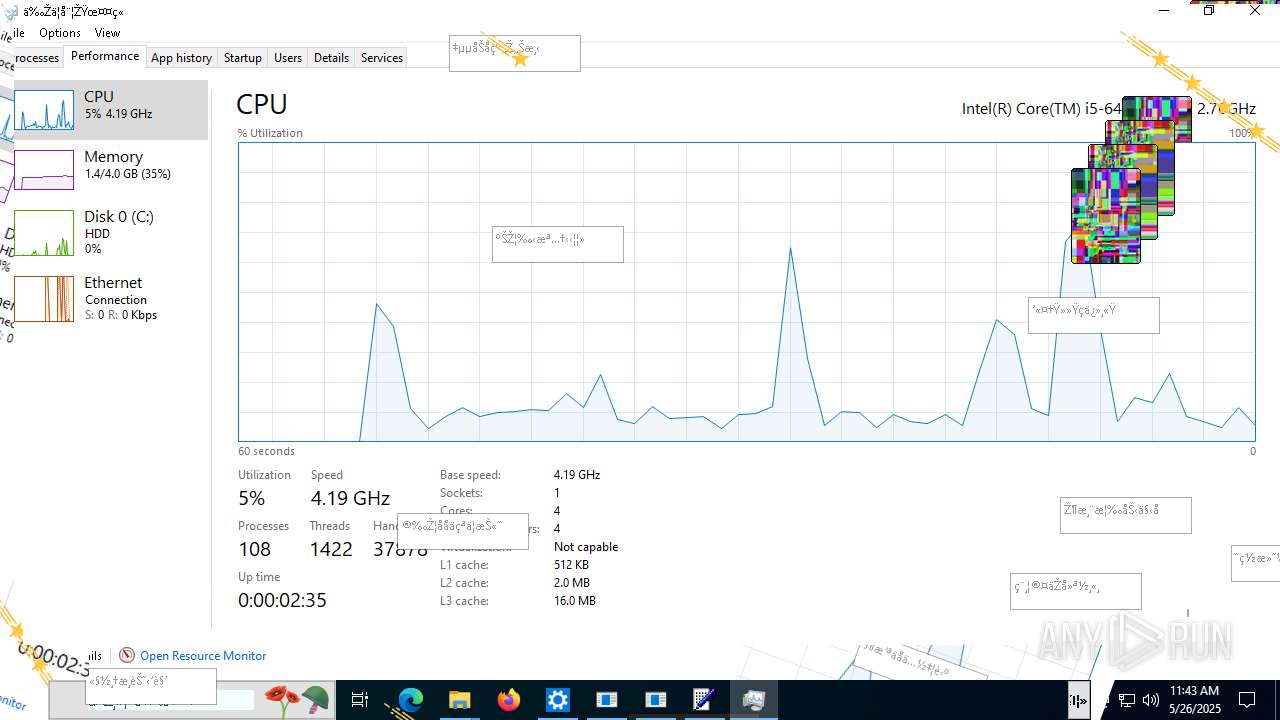Click the poppy flower search highlight icon
Viewport: 1280px width, 720px height.
click(284, 699)
